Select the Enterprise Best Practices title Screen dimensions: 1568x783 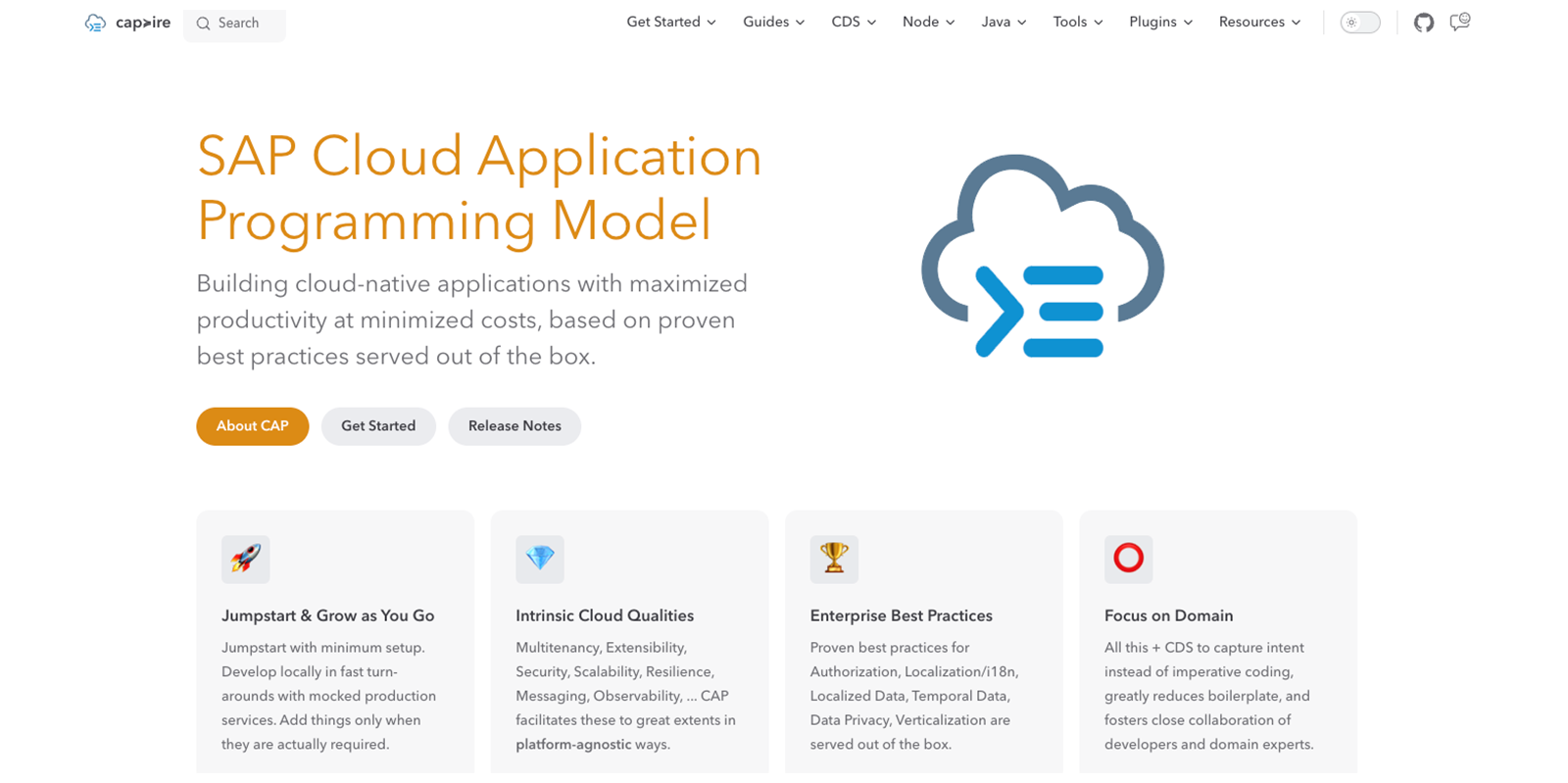pyautogui.click(x=902, y=615)
